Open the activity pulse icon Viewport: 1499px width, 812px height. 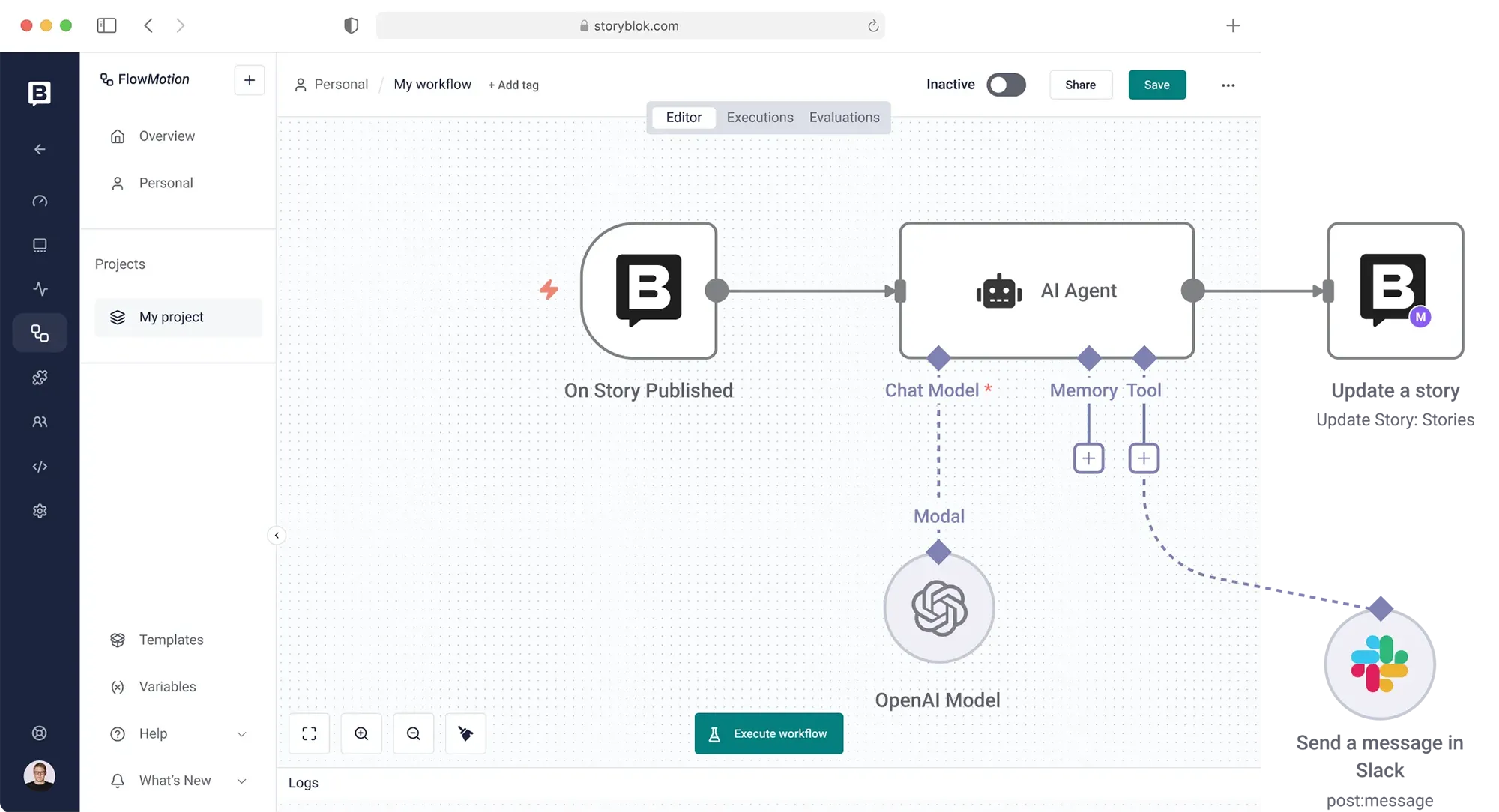click(x=40, y=288)
